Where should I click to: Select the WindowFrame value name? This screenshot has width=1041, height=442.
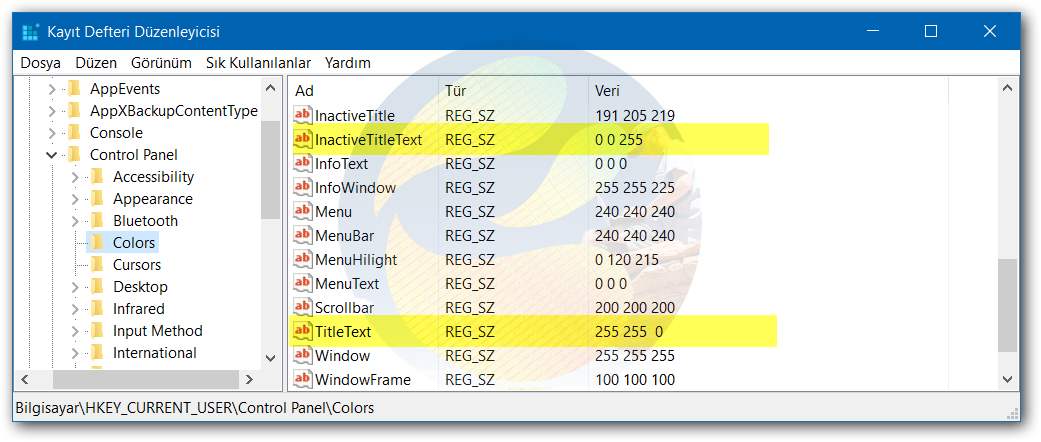click(362, 380)
